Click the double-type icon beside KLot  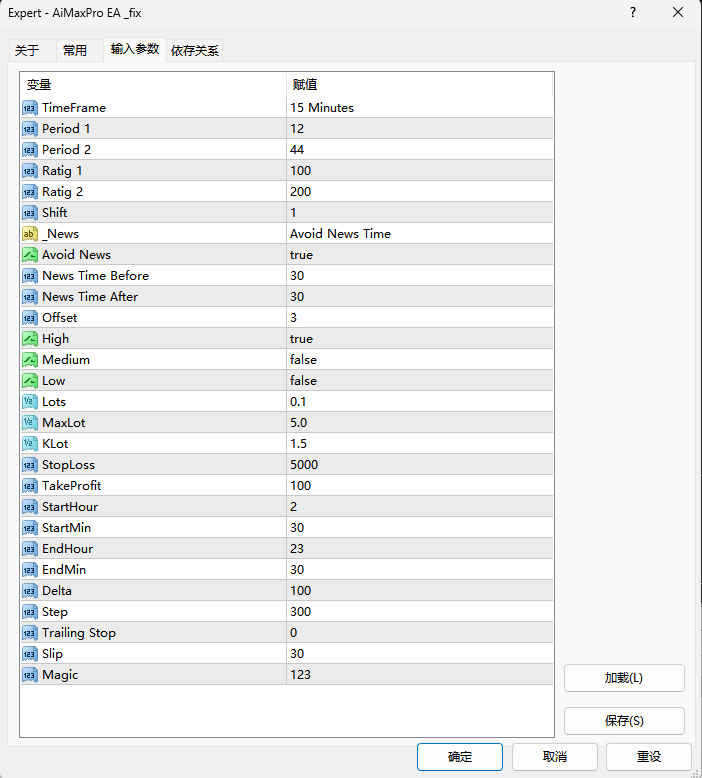point(29,444)
